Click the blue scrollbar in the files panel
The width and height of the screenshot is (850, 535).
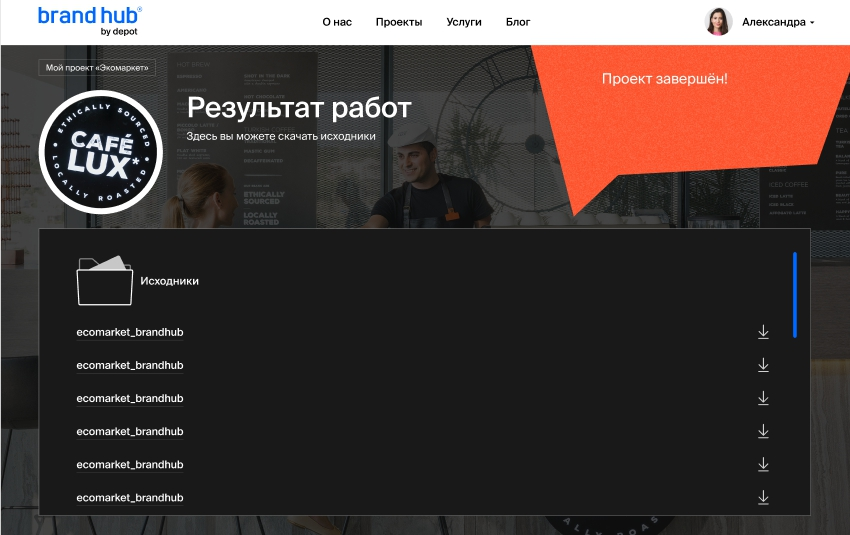[795, 294]
